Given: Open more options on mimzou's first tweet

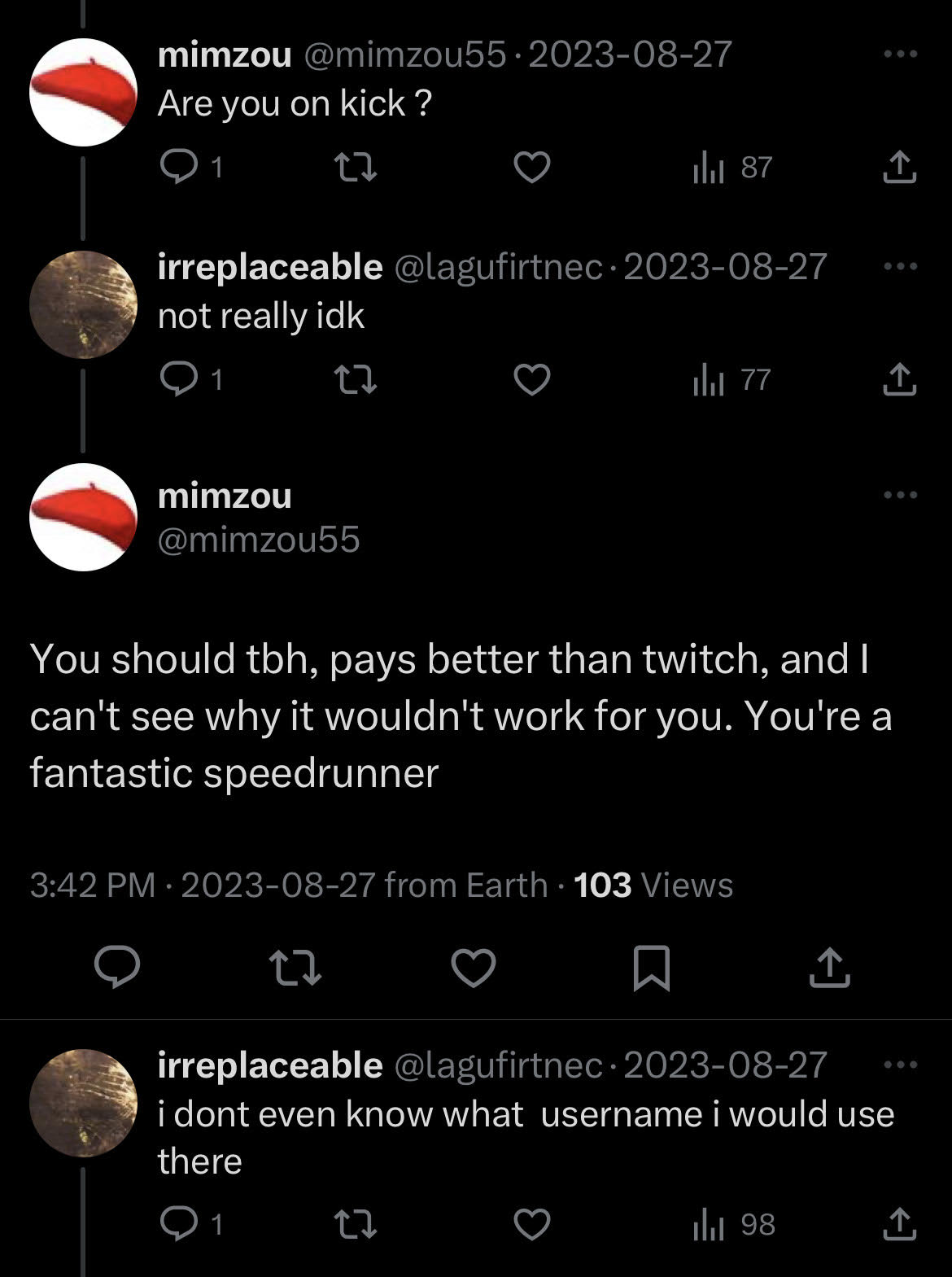Looking at the screenshot, I should point(900,55).
